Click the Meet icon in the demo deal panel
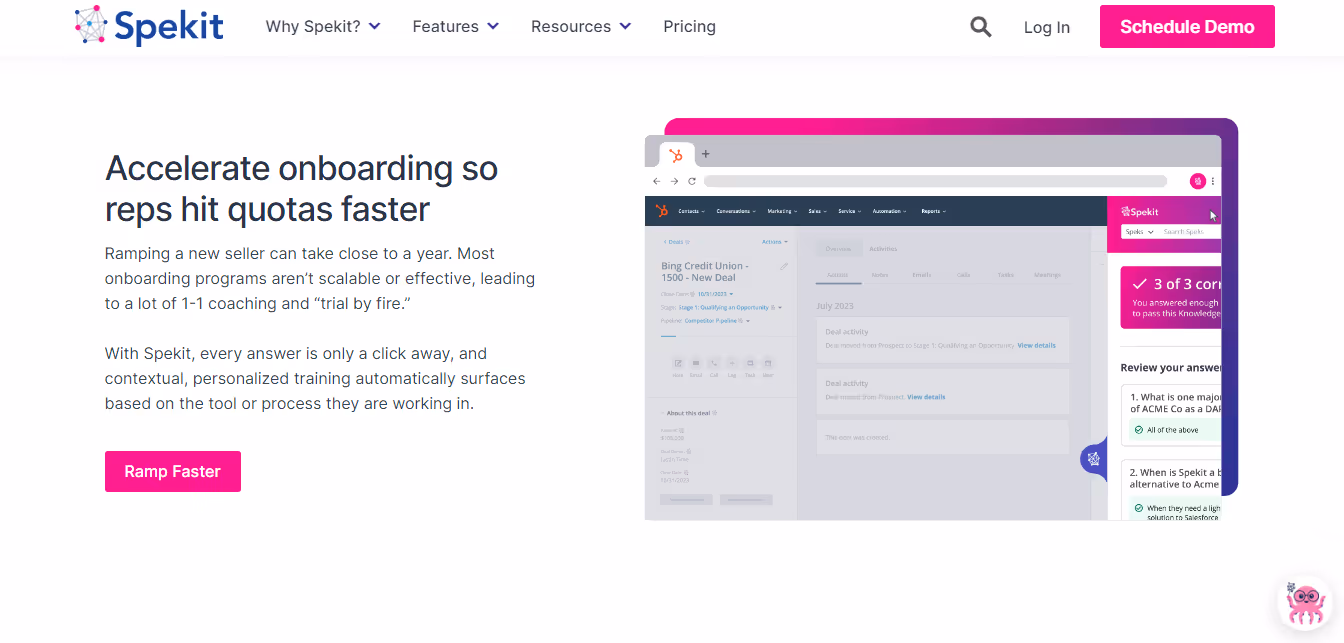The height and width of the screenshot is (643, 1344). [768, 363]
